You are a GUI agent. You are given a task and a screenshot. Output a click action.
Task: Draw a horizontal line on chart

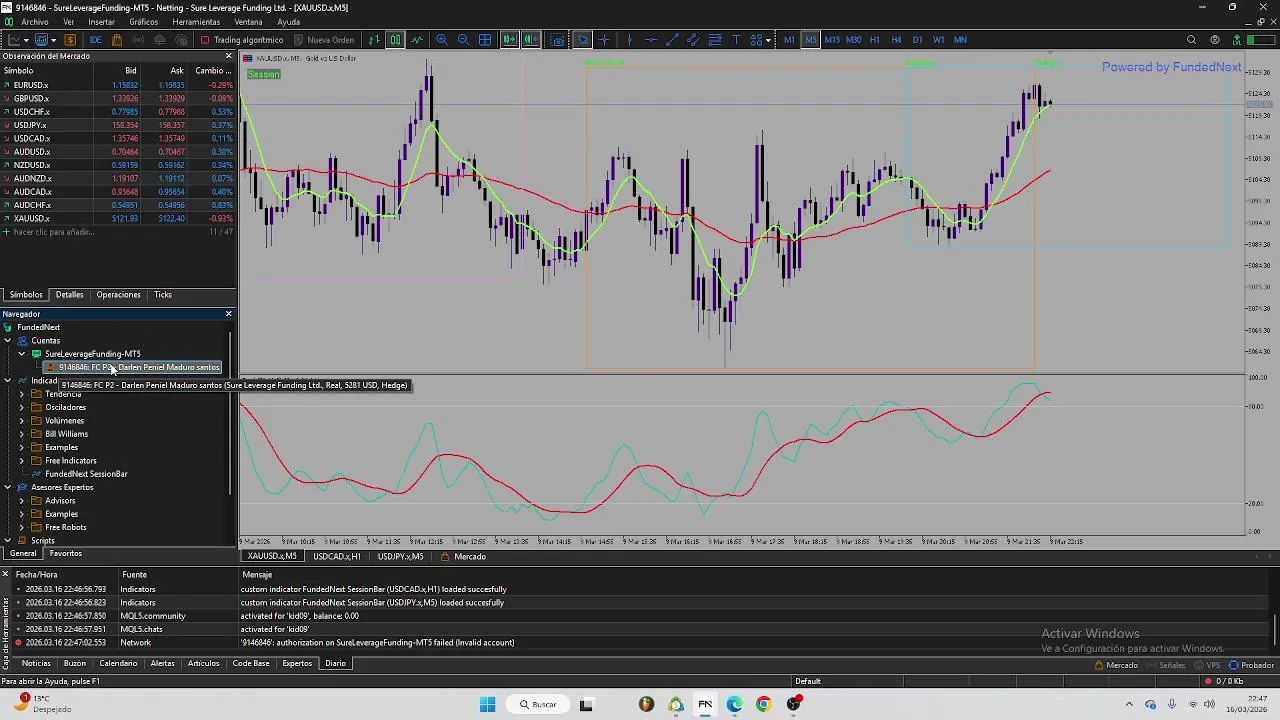[651, 40]
